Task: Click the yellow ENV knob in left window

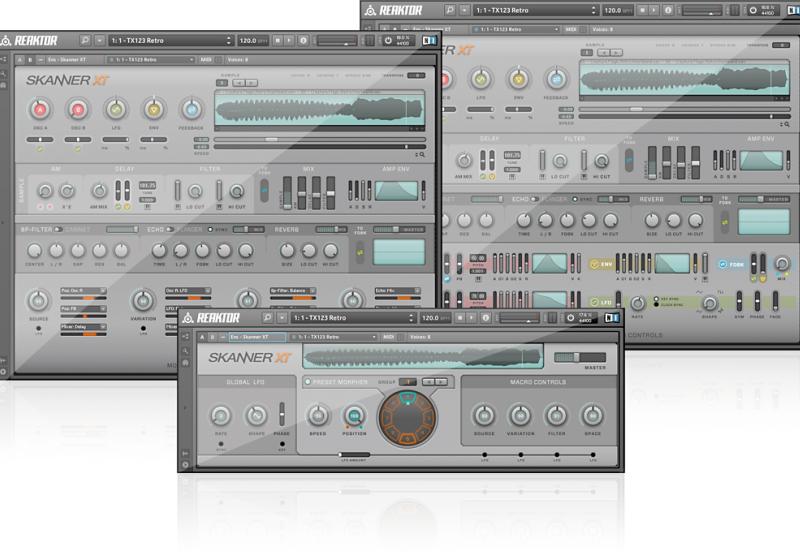Action: pos(154,109)
